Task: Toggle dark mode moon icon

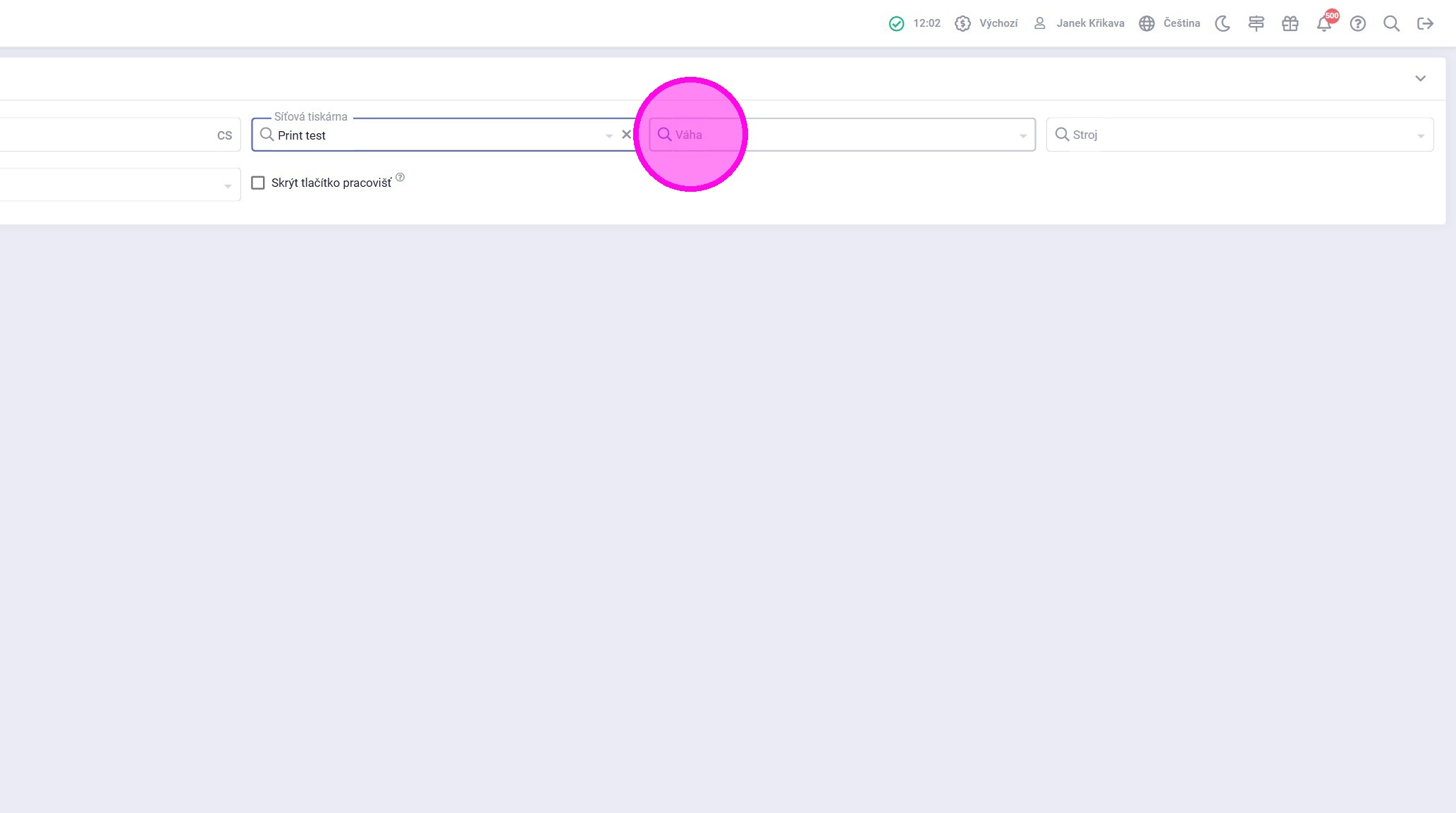Action: click(x=1223, y=24)
